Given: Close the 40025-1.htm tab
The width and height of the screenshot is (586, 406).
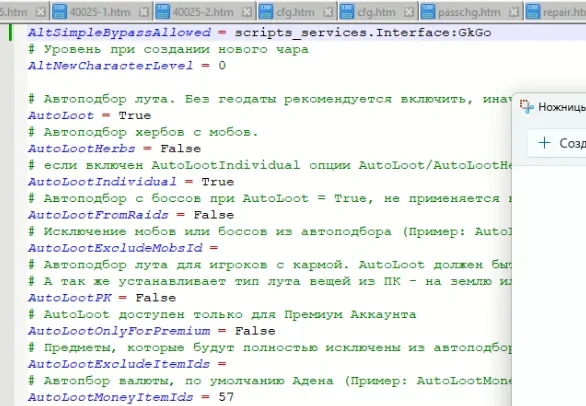Looking at the screenshot, I should (x=144, y=12).
